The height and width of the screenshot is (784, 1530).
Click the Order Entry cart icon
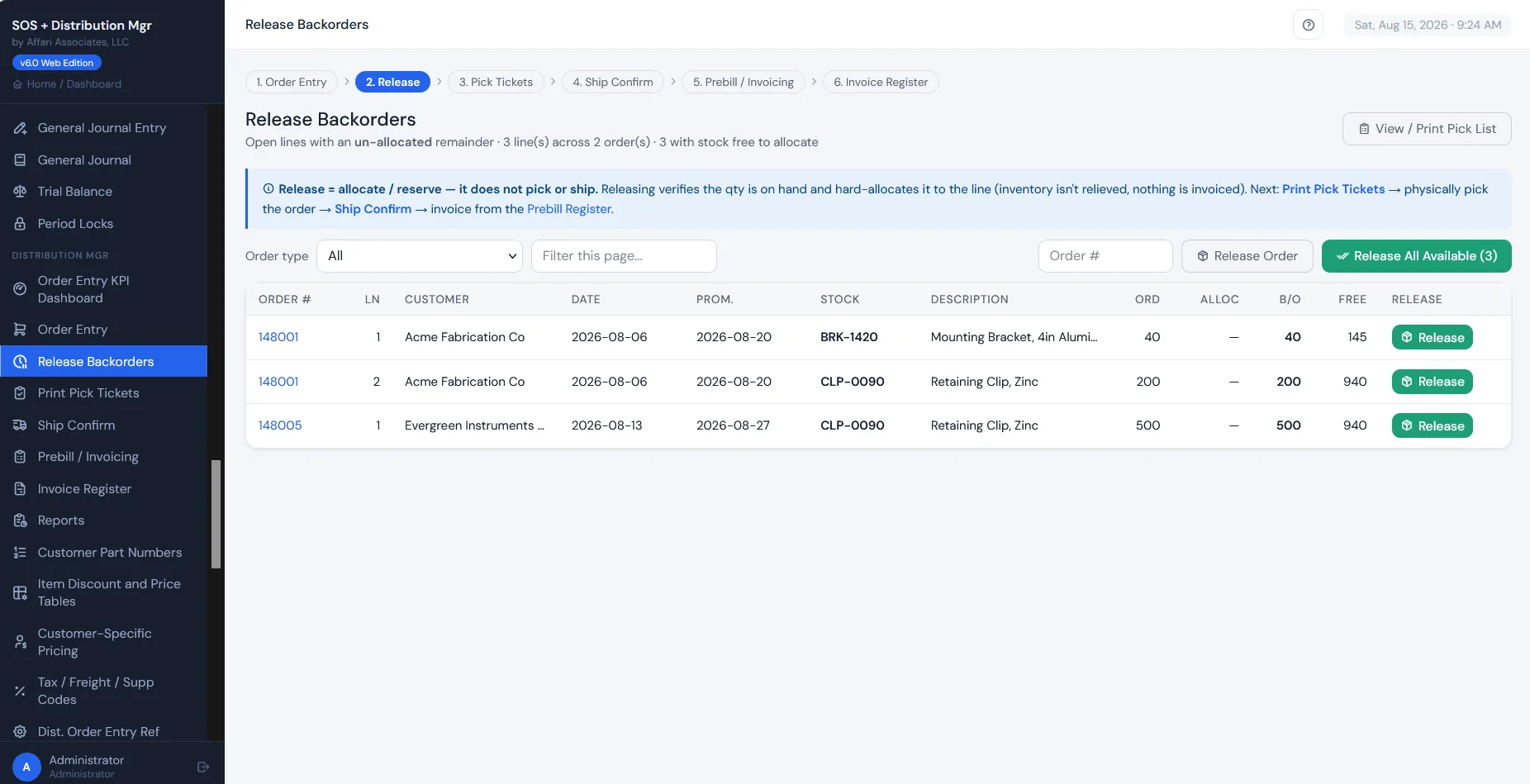pos(21,330)
